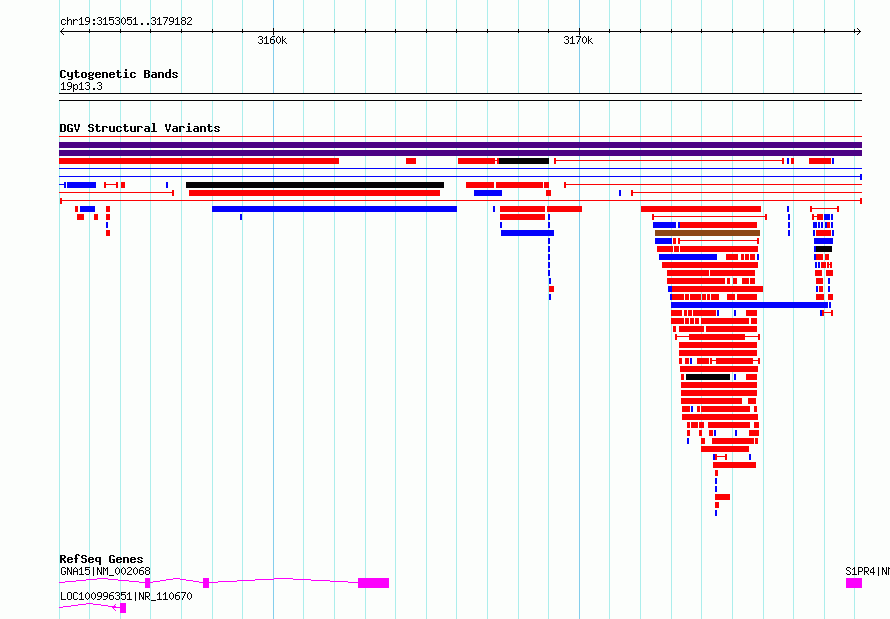Click the LOC100996351 magenta exon box
This screenshot has width=890, height=619.
(x=123, y=608)
